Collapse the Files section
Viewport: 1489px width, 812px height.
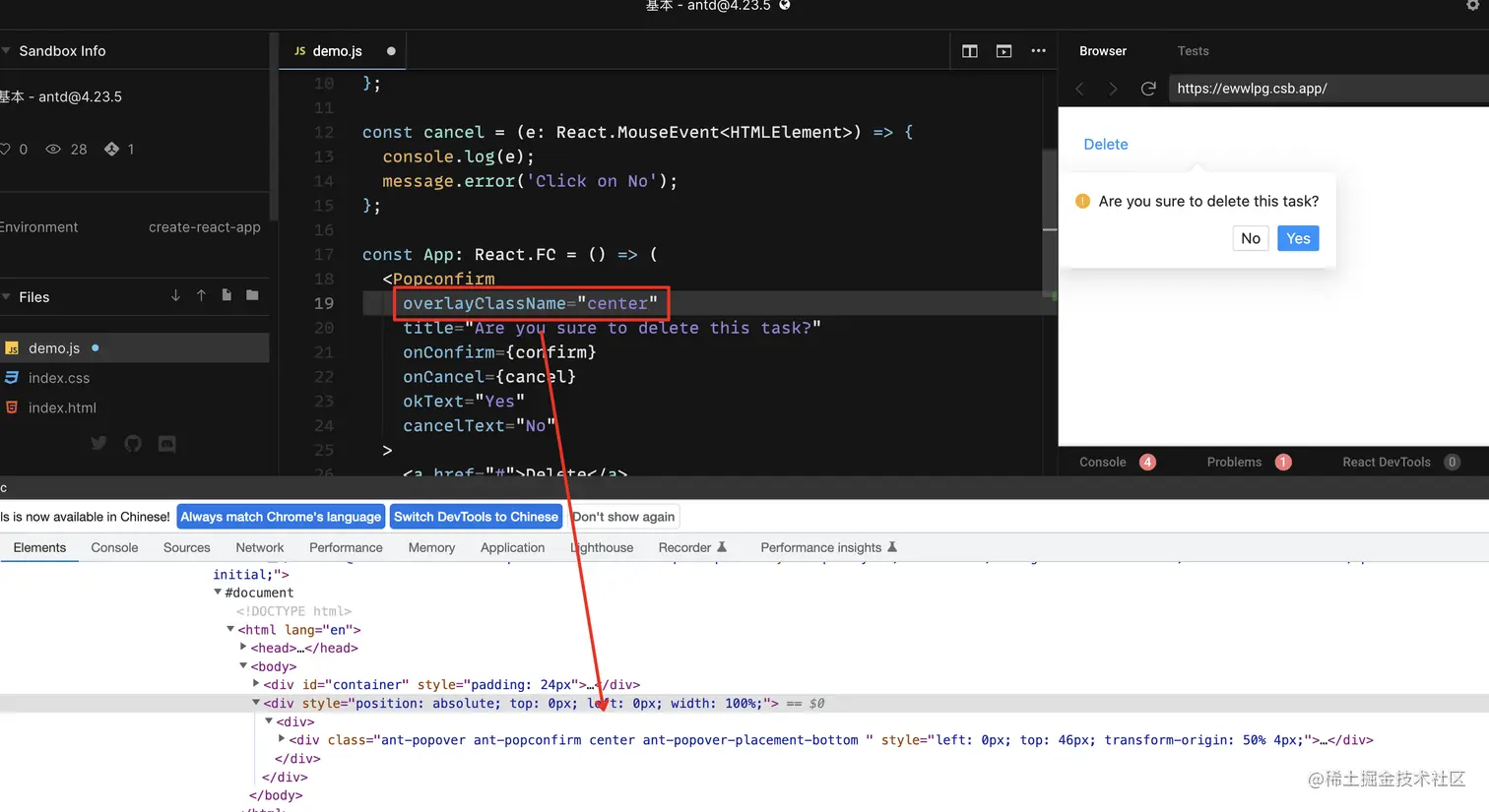[6, 297]
